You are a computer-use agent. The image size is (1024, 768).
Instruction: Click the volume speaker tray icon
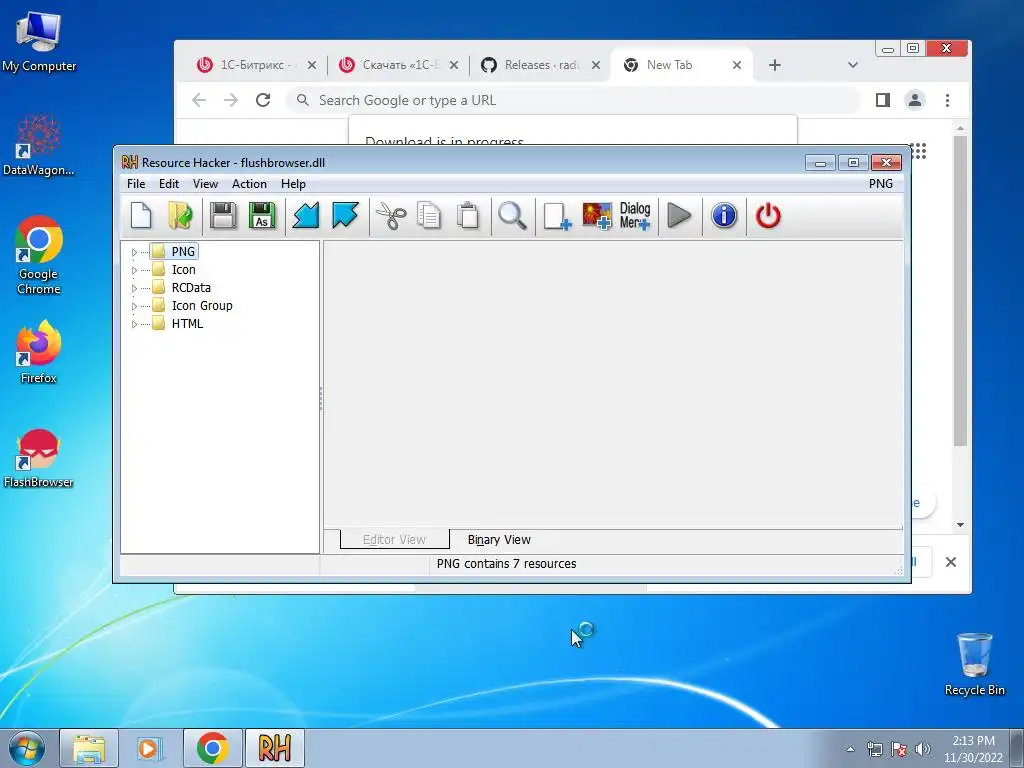tap(923, 749)
